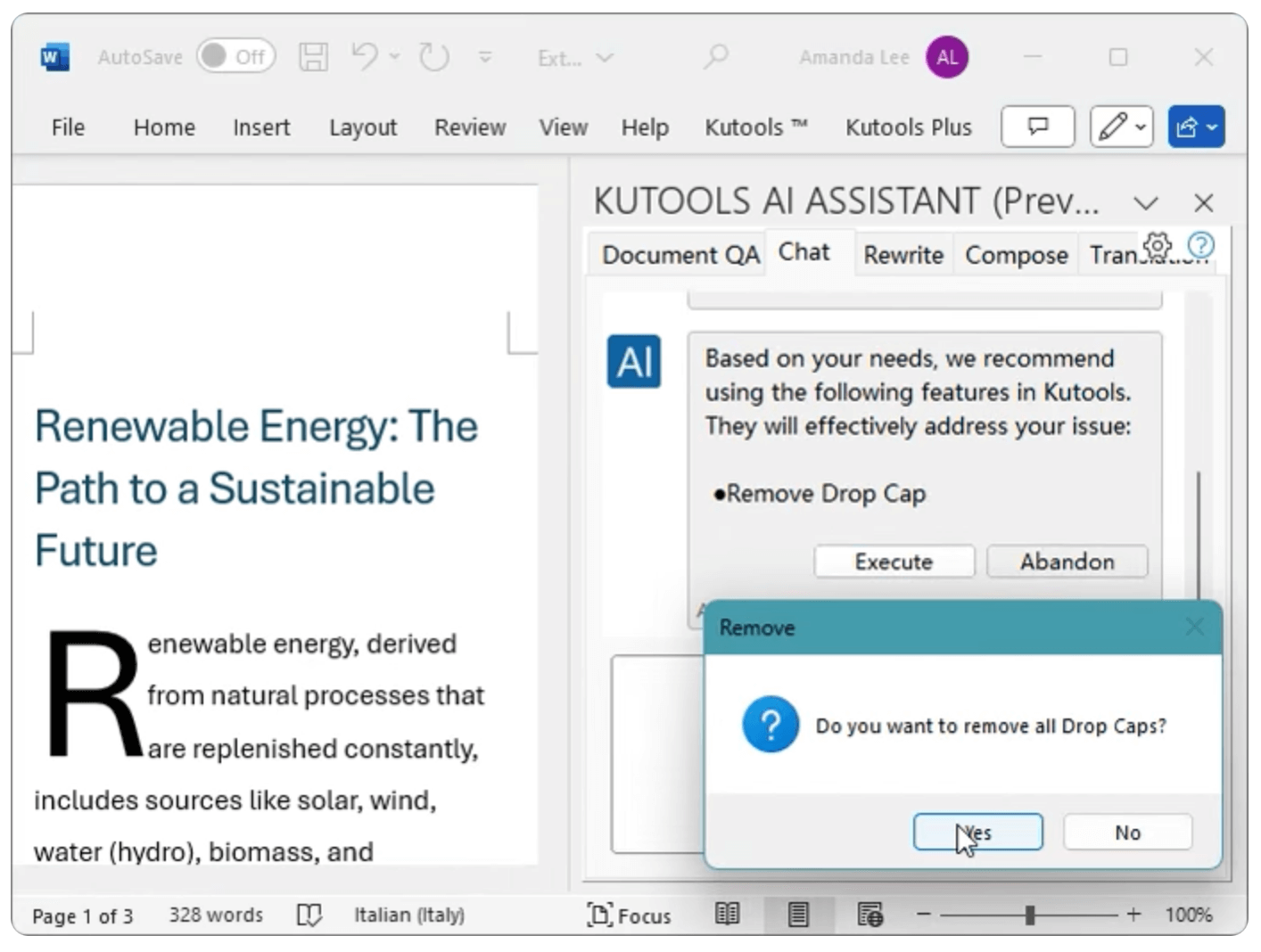Open the Help ribbon tab
The height and width of the screenshot is (952, 1261).
point(645,127)
